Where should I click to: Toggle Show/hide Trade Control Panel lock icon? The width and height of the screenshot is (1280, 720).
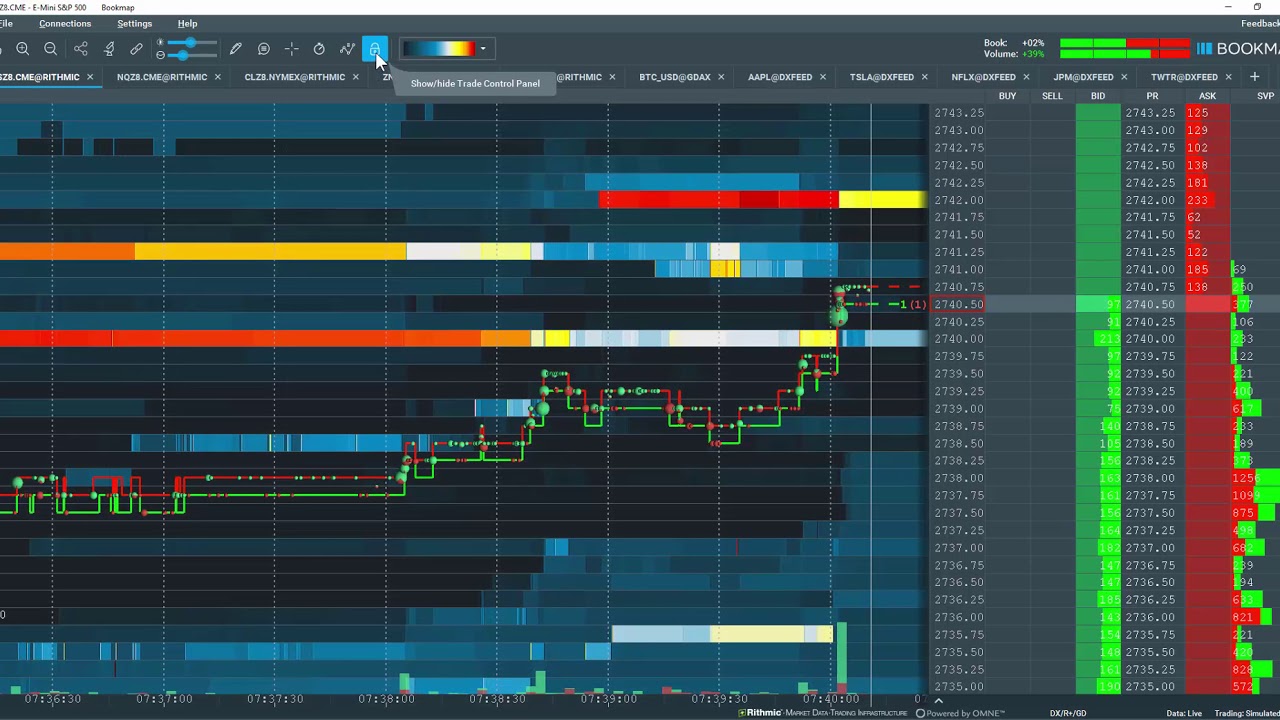375,49
